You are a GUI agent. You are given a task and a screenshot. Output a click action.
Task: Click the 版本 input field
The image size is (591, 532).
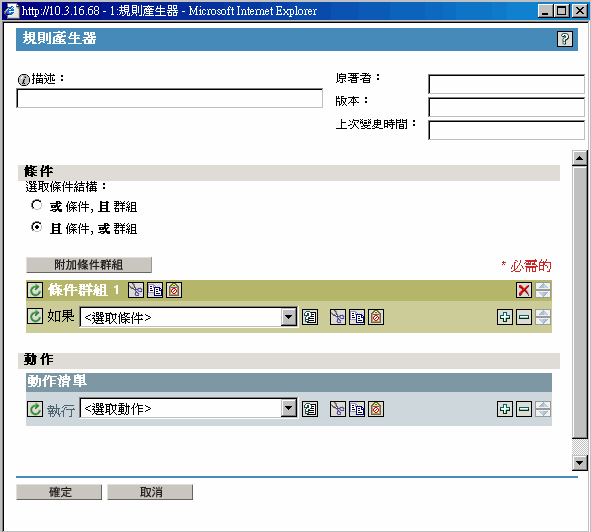click(506, 107)
